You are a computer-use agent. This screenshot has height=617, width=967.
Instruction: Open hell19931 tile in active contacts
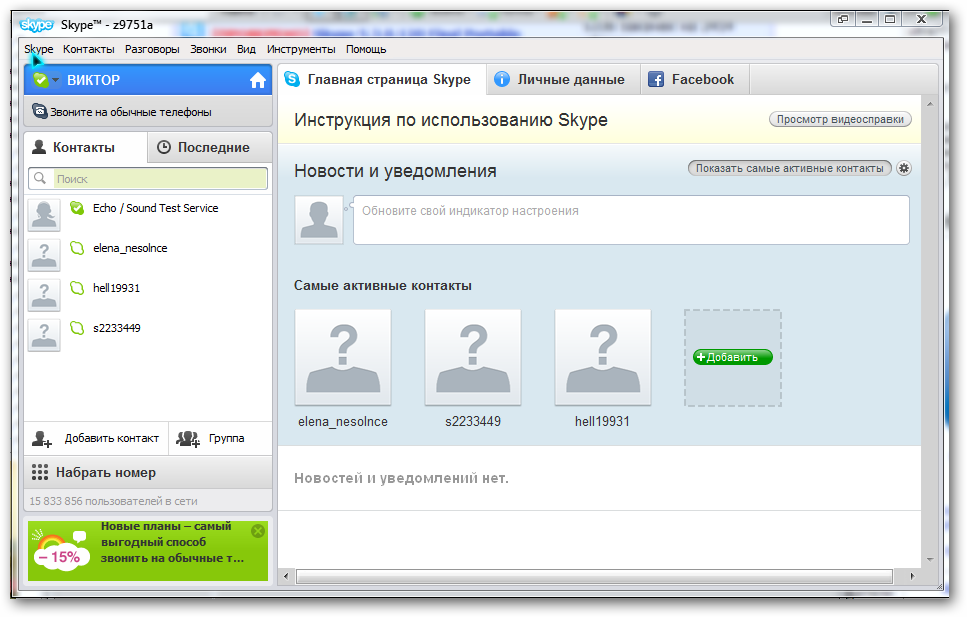tap(603, 358)
